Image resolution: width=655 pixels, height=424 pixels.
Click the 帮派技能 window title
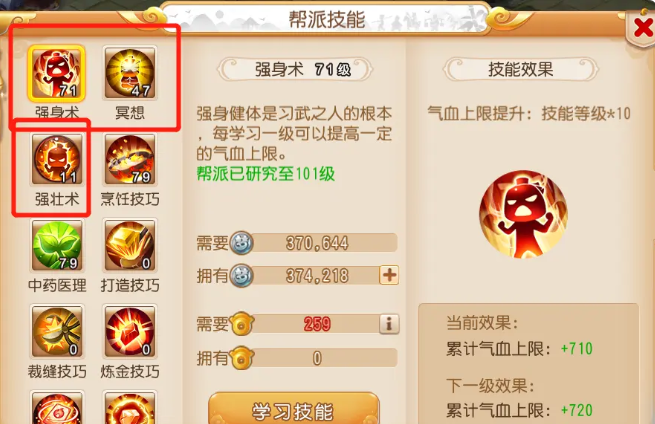(327, 20)
